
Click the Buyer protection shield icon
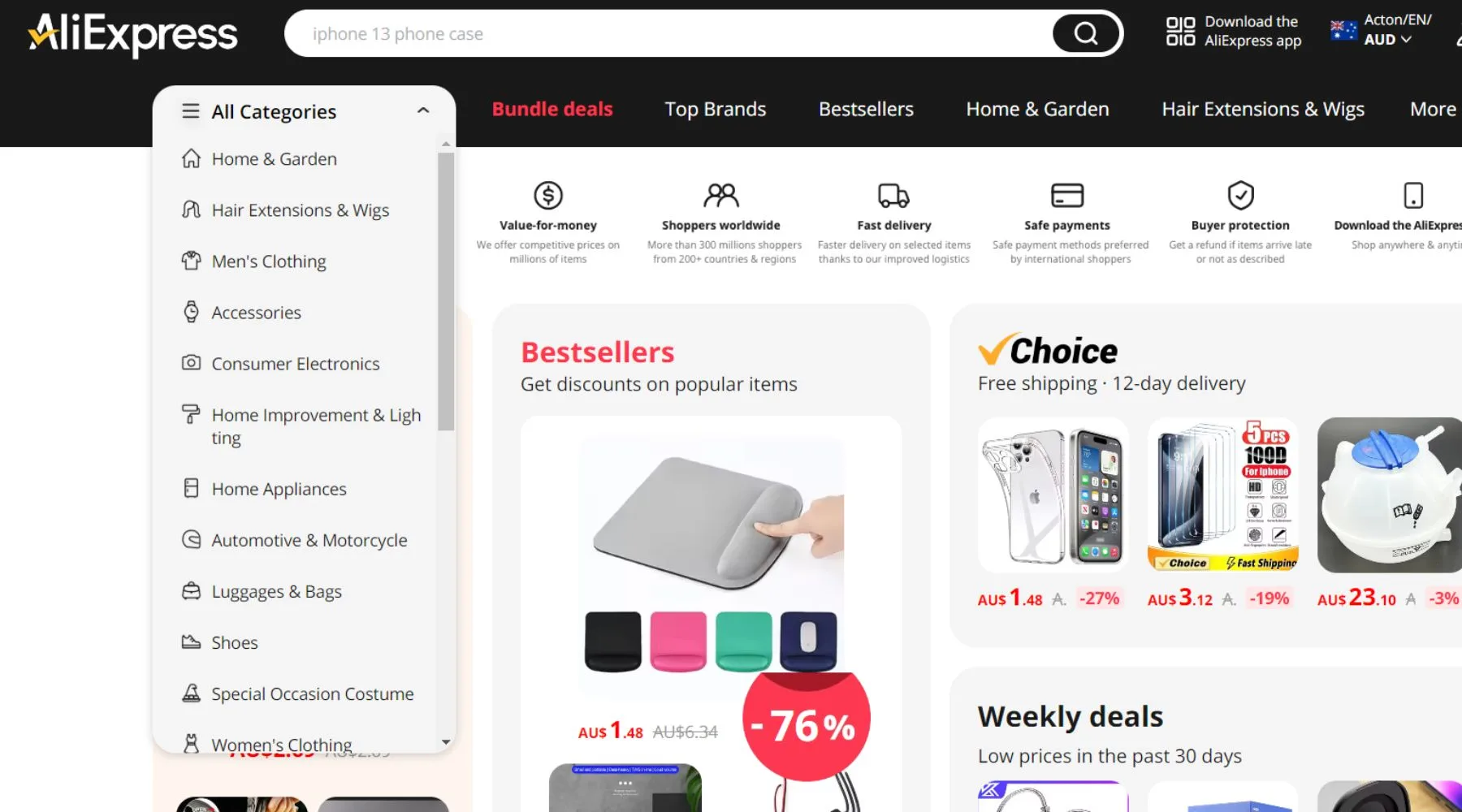(x=1240, y=195)
